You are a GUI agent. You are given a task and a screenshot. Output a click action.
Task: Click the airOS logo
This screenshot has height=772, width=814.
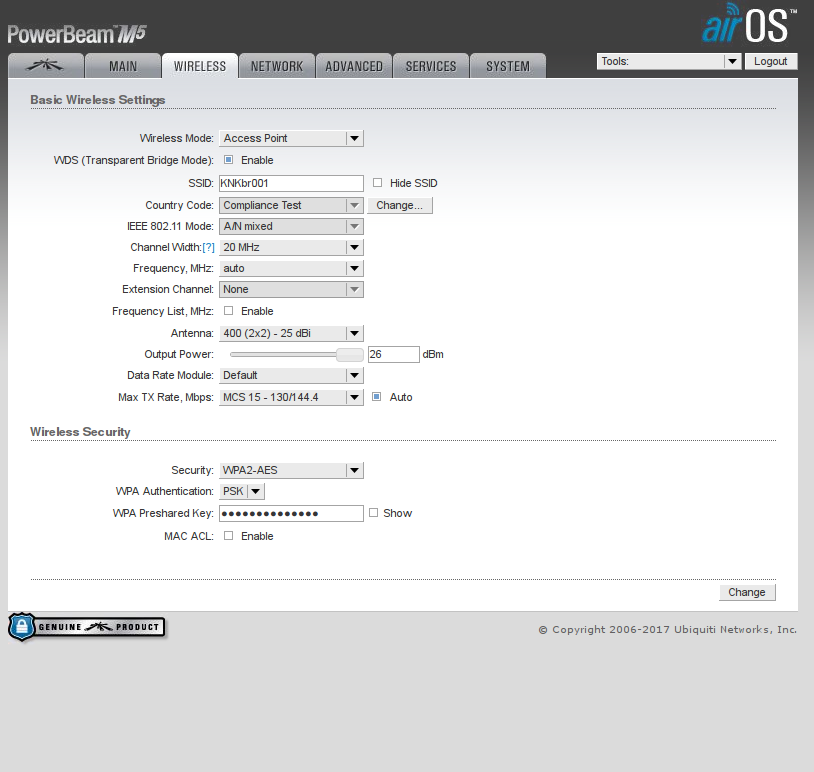[x=749, y=24]
